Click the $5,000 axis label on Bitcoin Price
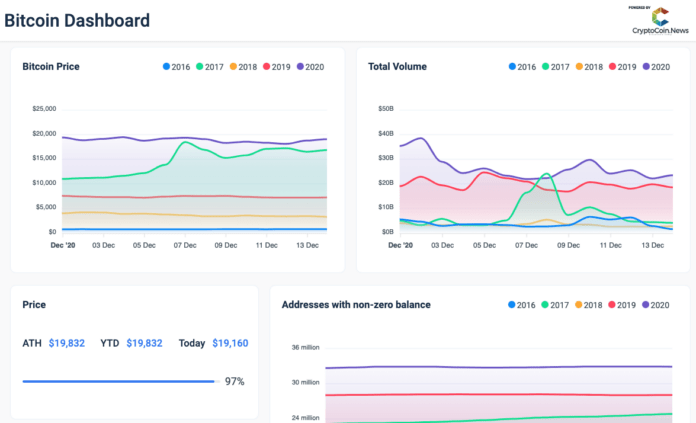Image resolution: width=696 pixels, height=423 pixels. pos(46,207)
